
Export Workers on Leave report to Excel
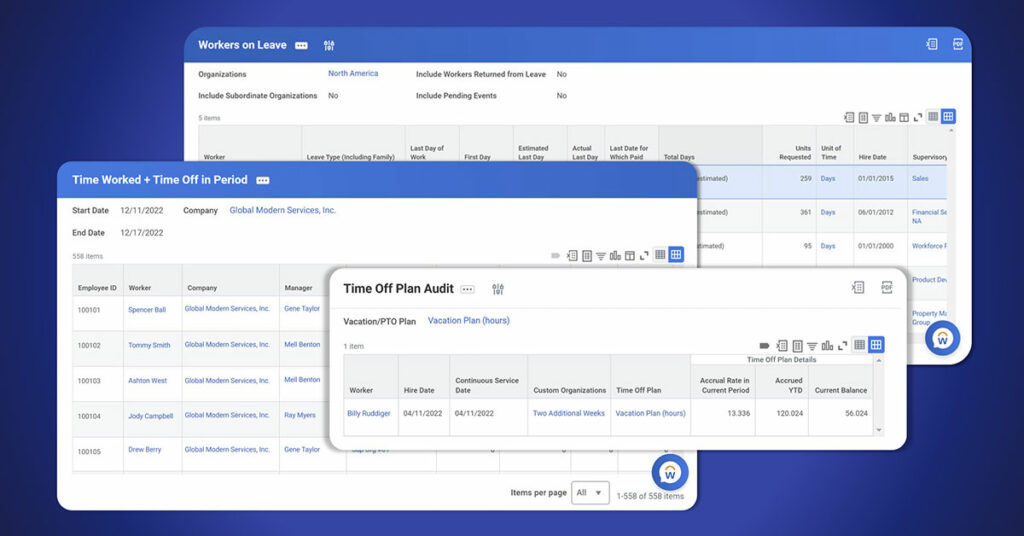click(x=931, y=44)
